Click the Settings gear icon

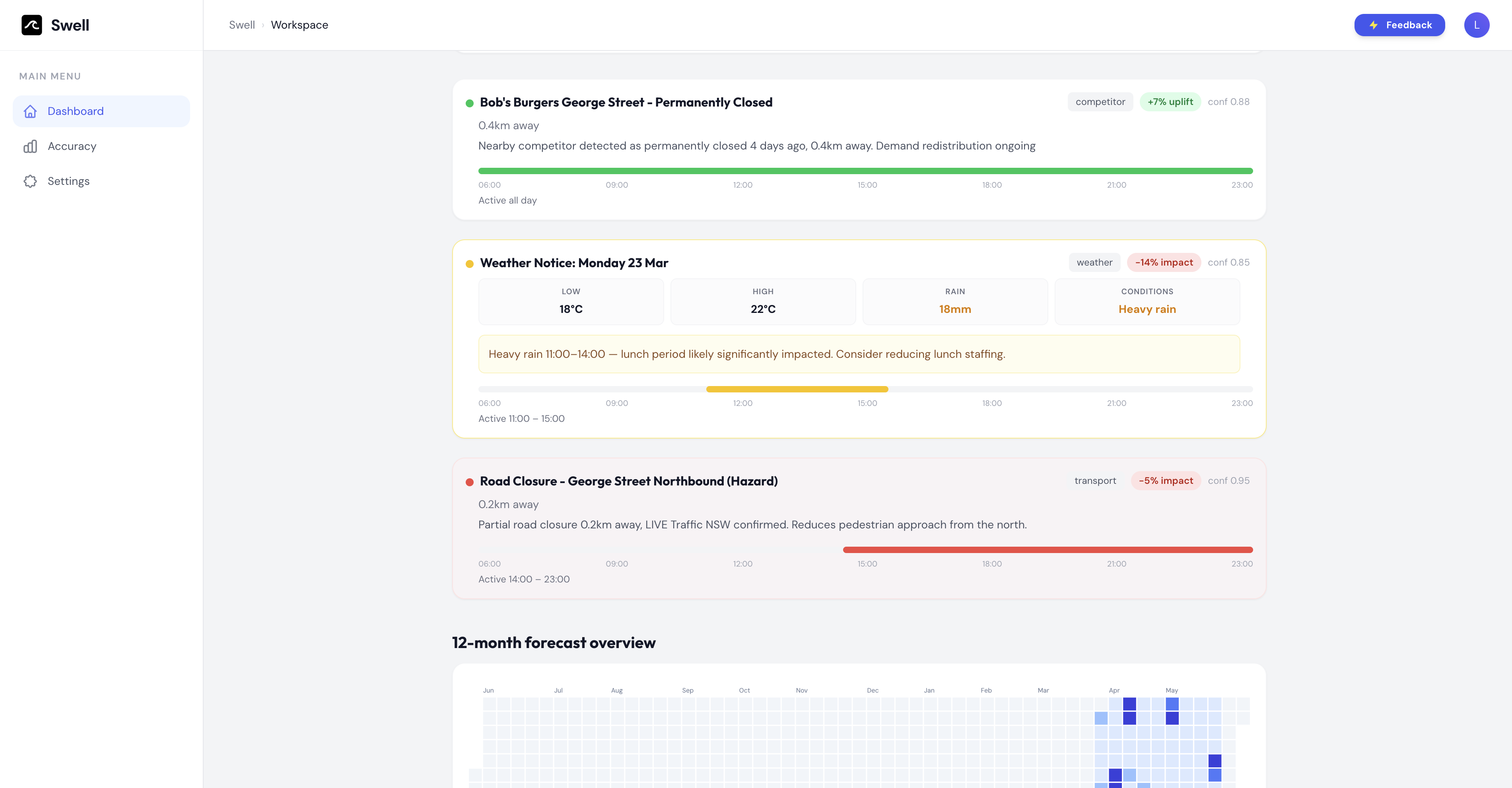[31, 181]
